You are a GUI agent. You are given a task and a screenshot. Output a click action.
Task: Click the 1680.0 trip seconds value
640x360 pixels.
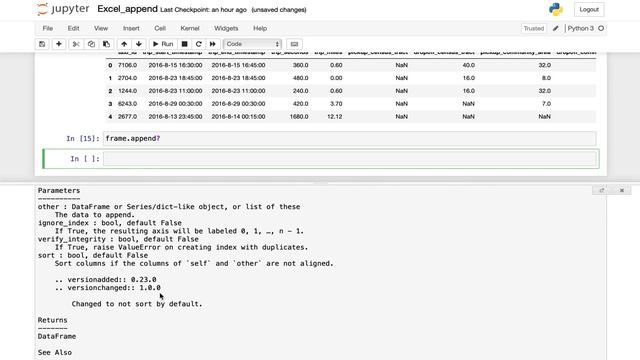pos(299,116)
